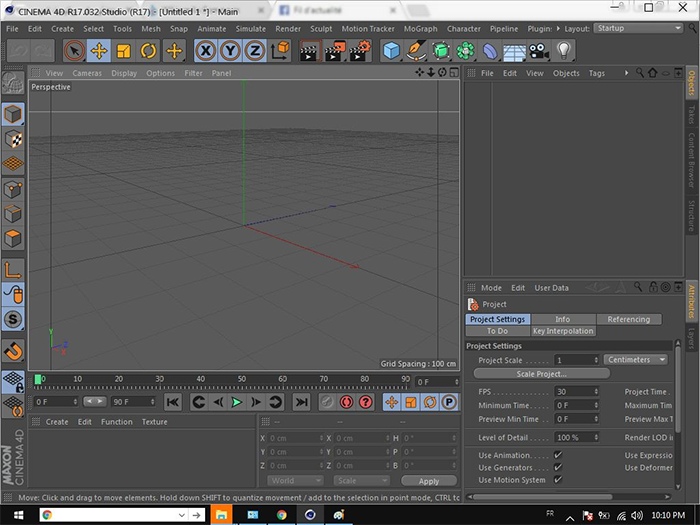Click the Attributes horizontal scrollbar
The height and width of the screenshot is (525, 700).
tap(542, 496)
